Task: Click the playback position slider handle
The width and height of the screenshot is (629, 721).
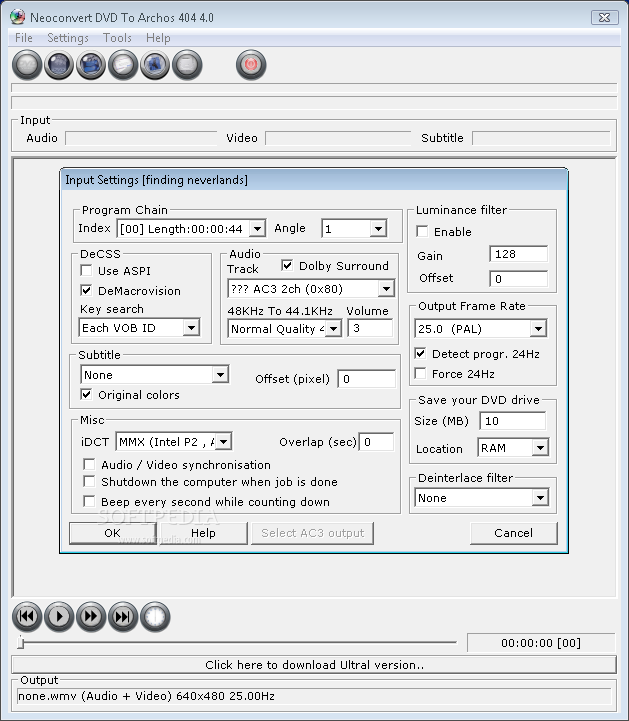Action: pos(19,643)
